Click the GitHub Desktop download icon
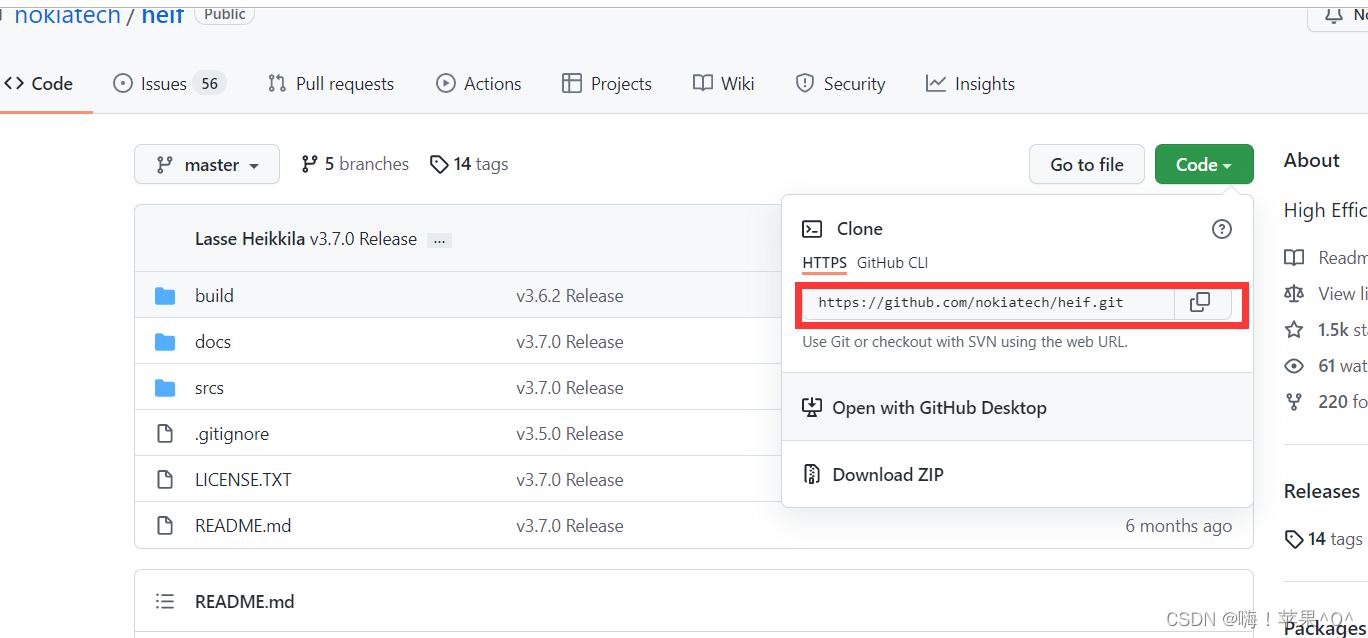Viewport: 1368px width, 638px height. click(x=812, y=408)
